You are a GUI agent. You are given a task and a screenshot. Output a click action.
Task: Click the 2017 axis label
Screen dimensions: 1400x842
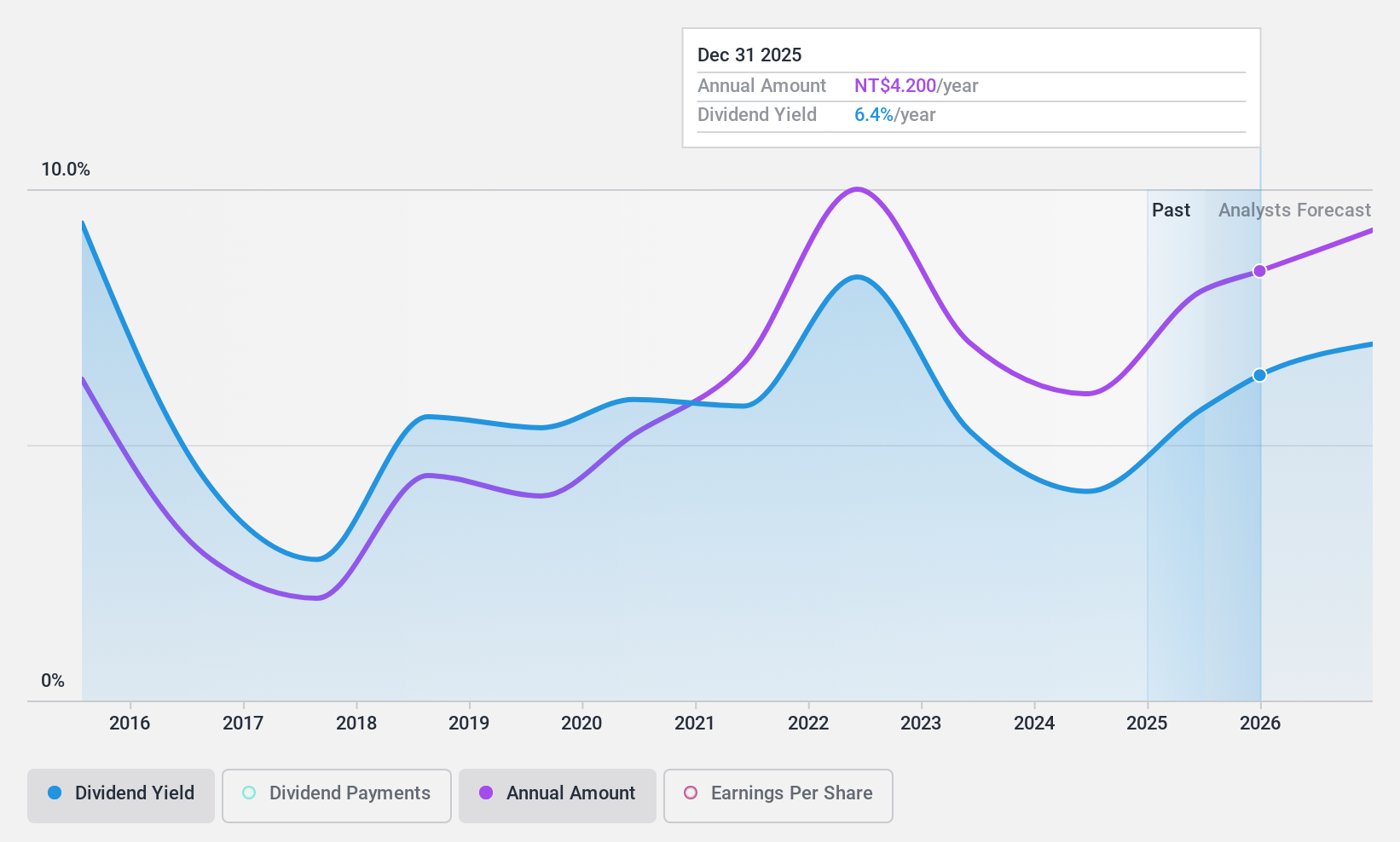pyautogui.click(x=243, y=723)
